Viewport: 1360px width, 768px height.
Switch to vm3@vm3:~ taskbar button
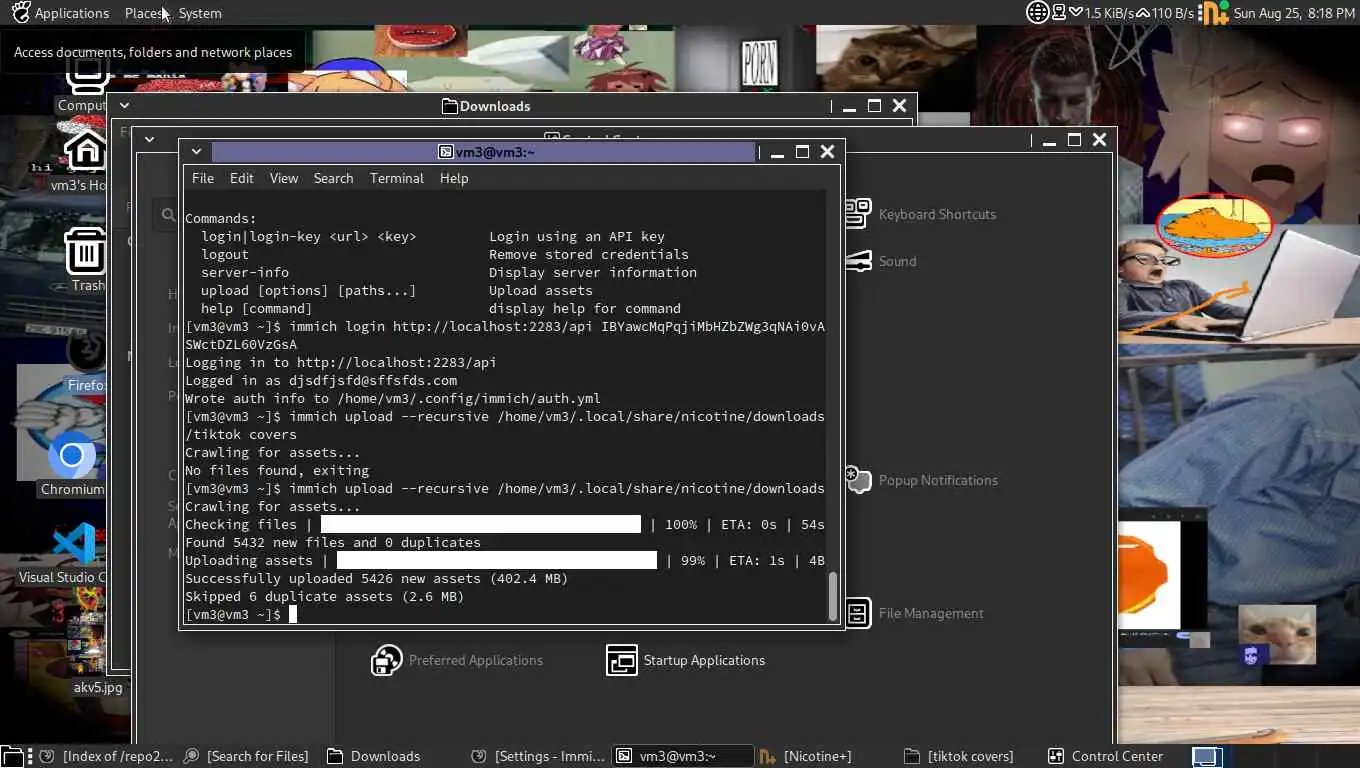coord(683,756)
